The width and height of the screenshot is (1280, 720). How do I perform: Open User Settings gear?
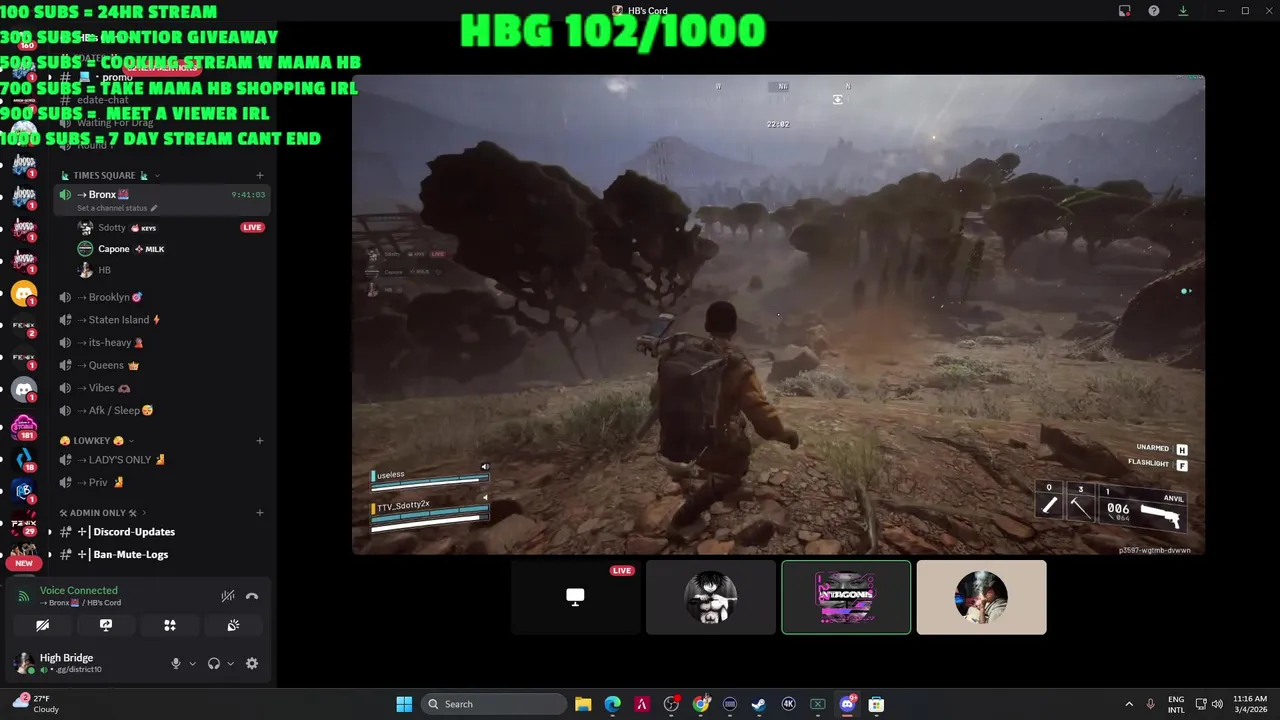point(252,663)
